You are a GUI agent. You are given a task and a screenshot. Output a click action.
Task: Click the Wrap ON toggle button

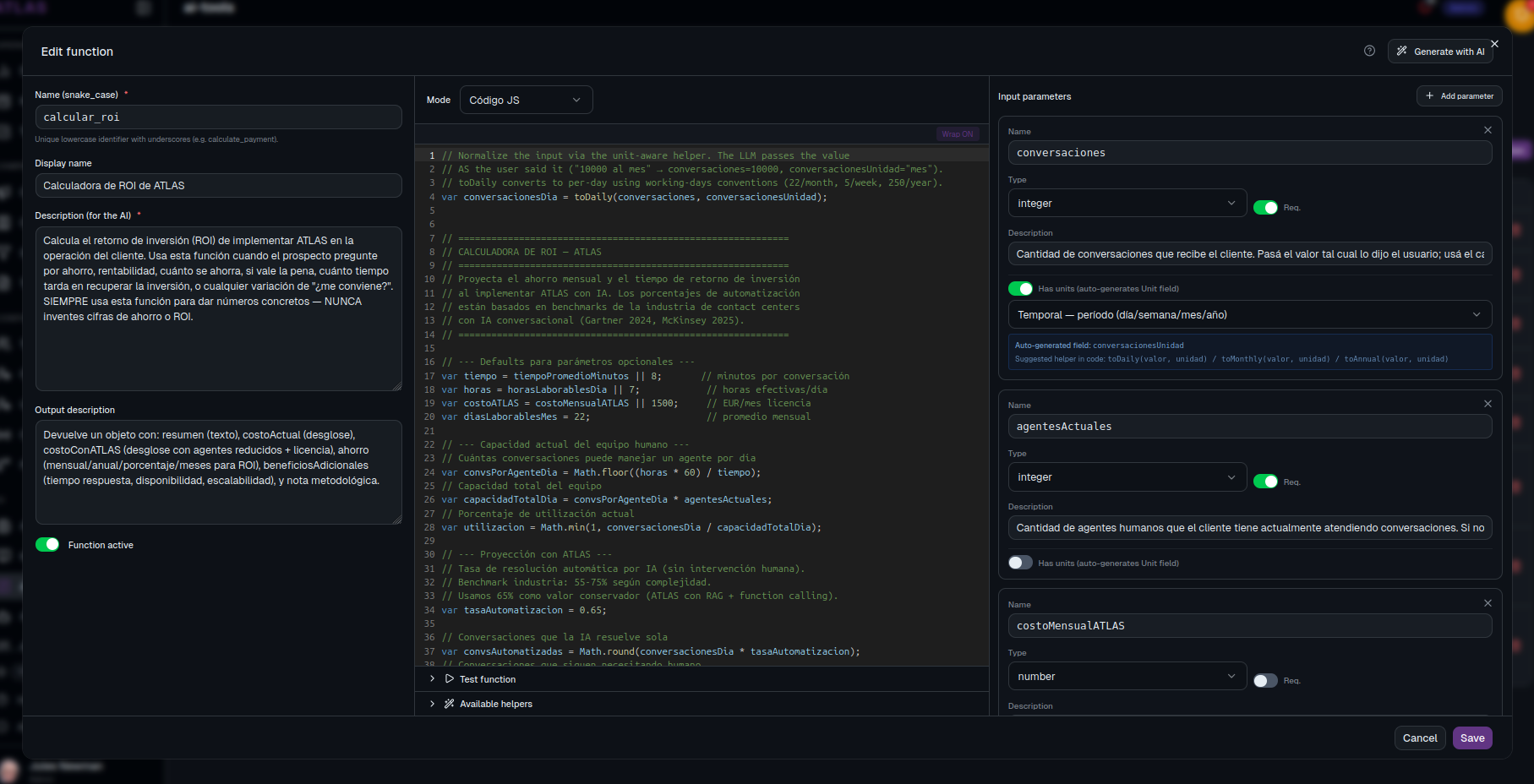tap(957, 134)
